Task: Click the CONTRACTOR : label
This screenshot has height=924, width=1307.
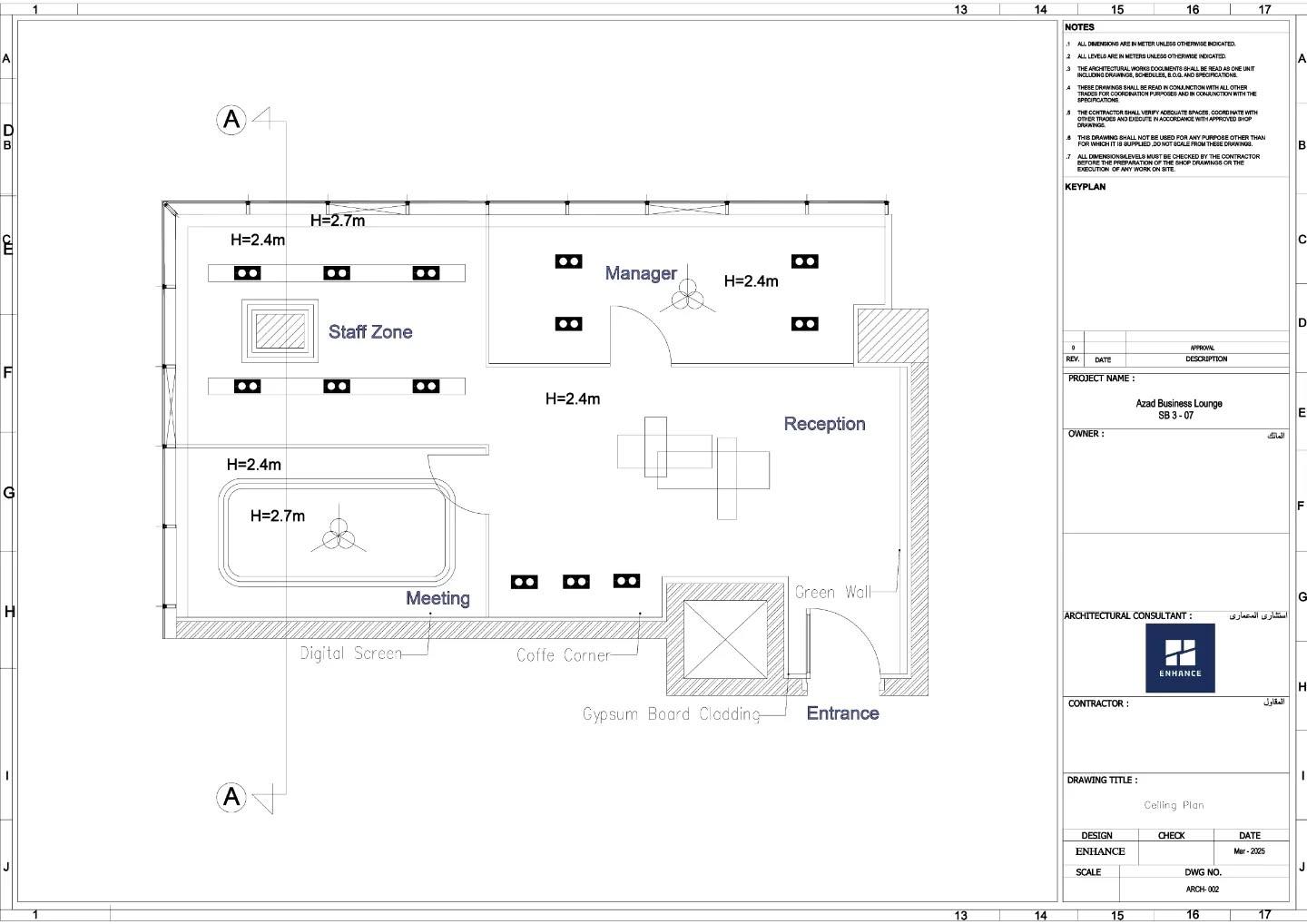Action: [x=1098, y=703]
